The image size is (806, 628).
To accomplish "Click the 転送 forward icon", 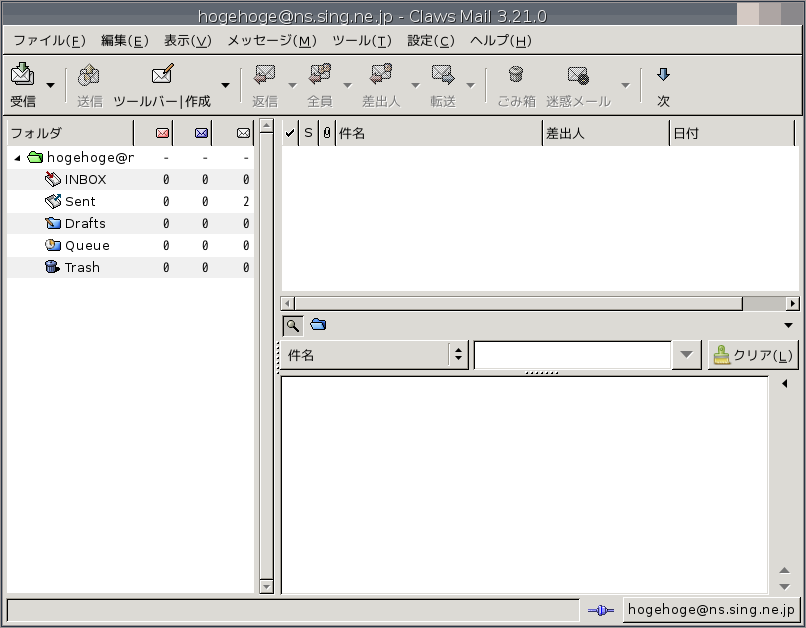I will [443, 75].
